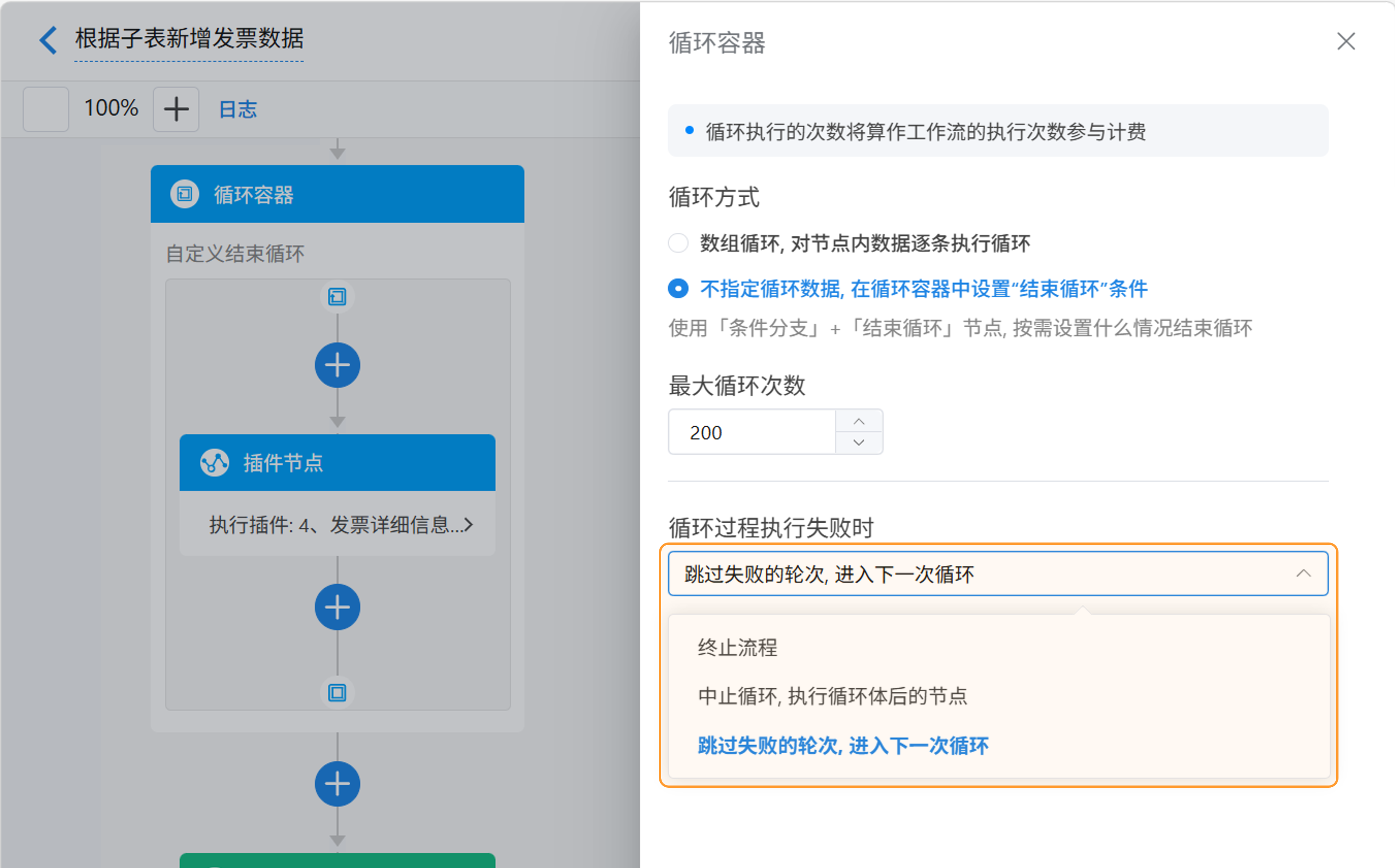Decrease max loop count with down arrow

point(859,442)
